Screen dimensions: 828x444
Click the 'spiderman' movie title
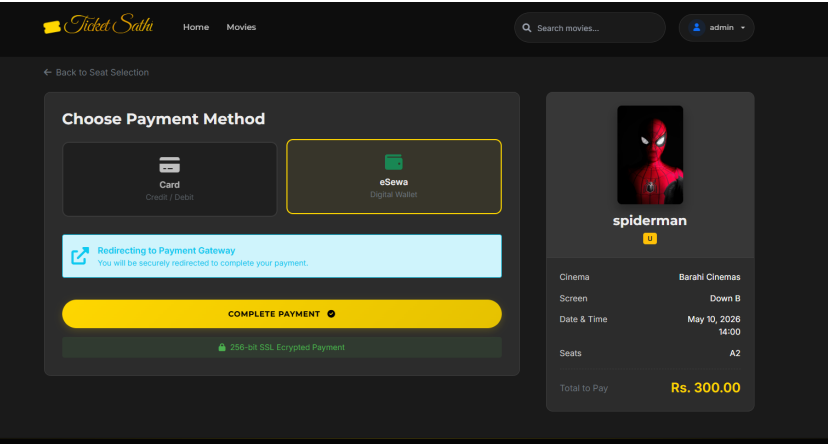pyautogui.click(x=650, y=221)
